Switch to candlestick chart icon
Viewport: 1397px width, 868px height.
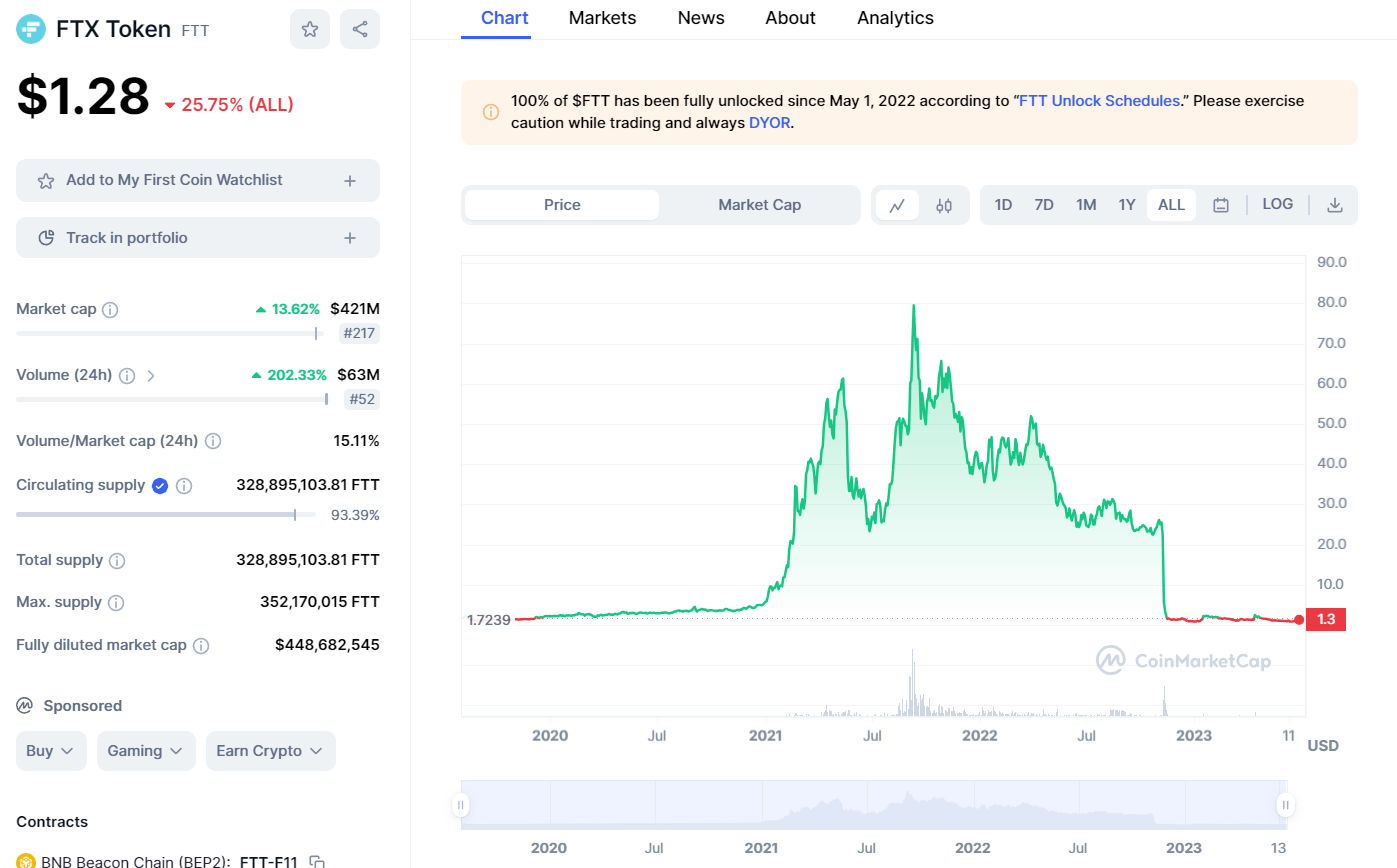(x=944, y=205)
